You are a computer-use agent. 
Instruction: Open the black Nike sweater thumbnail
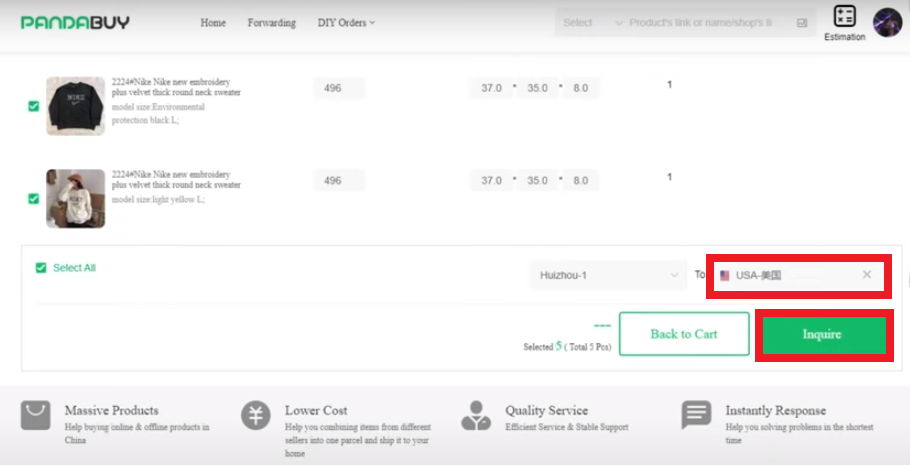[75, 106]
